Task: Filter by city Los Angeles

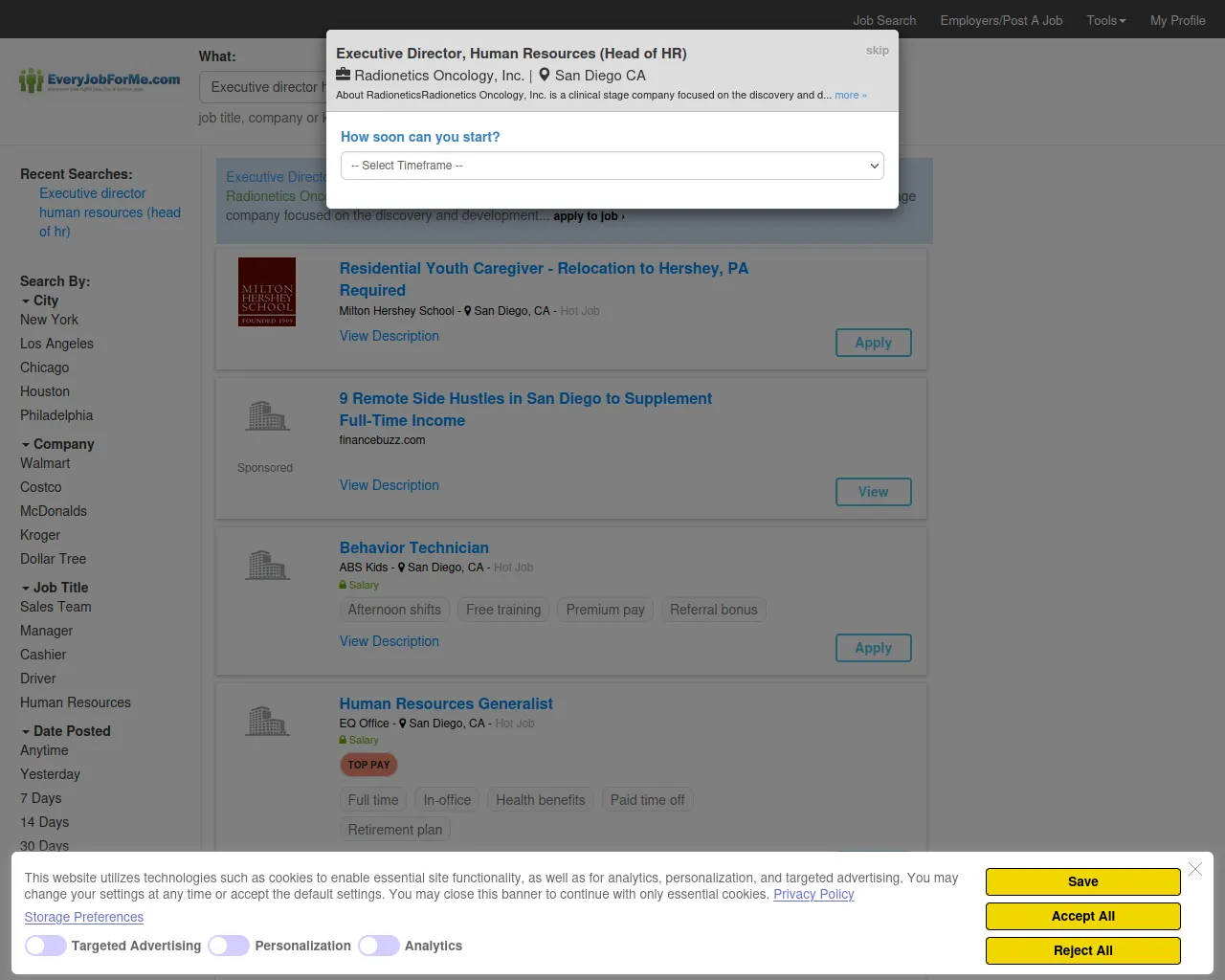Action: pyautogui.click(x=56, y=344)
